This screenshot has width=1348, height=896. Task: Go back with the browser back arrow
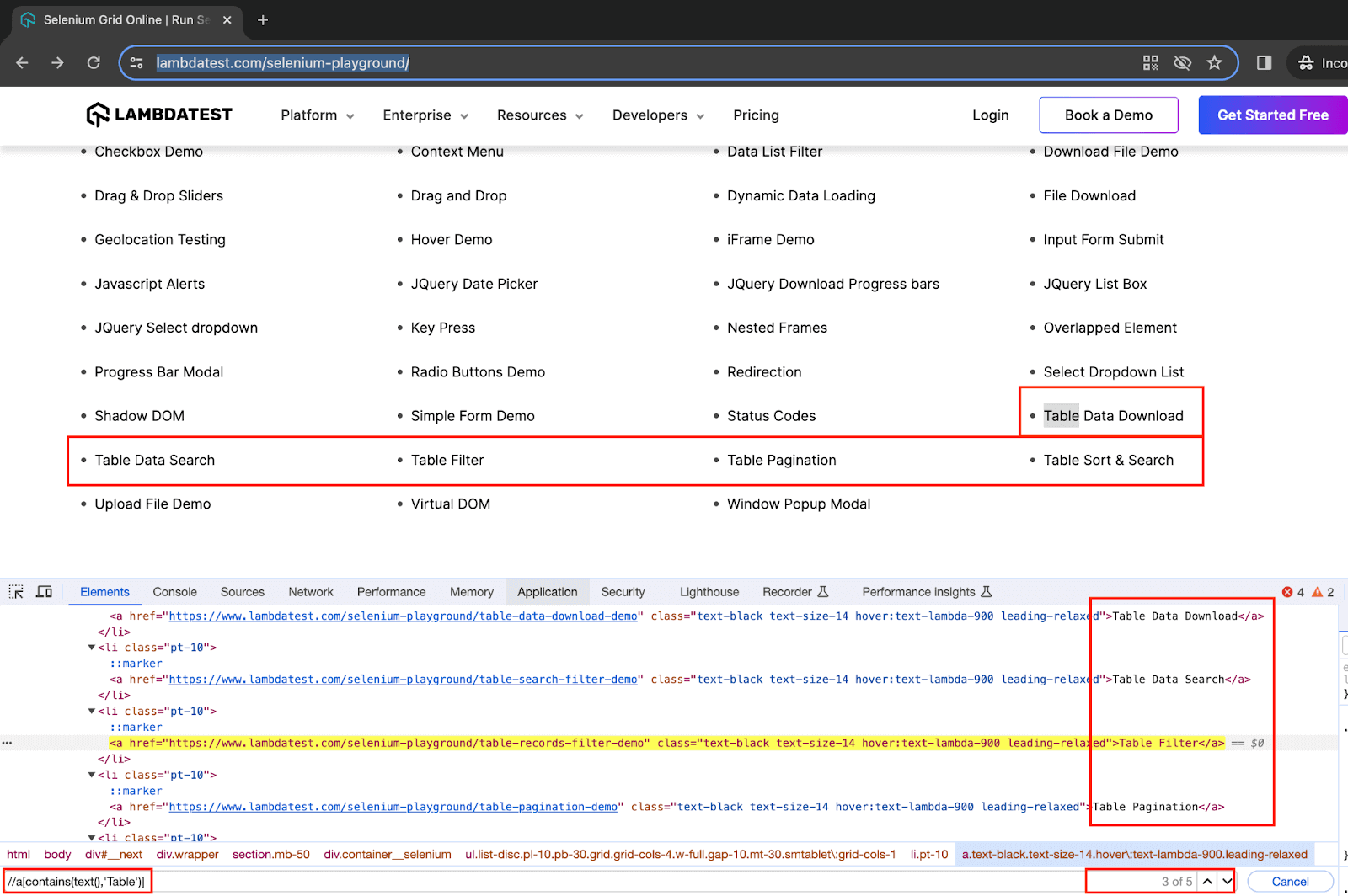[23, 63]
